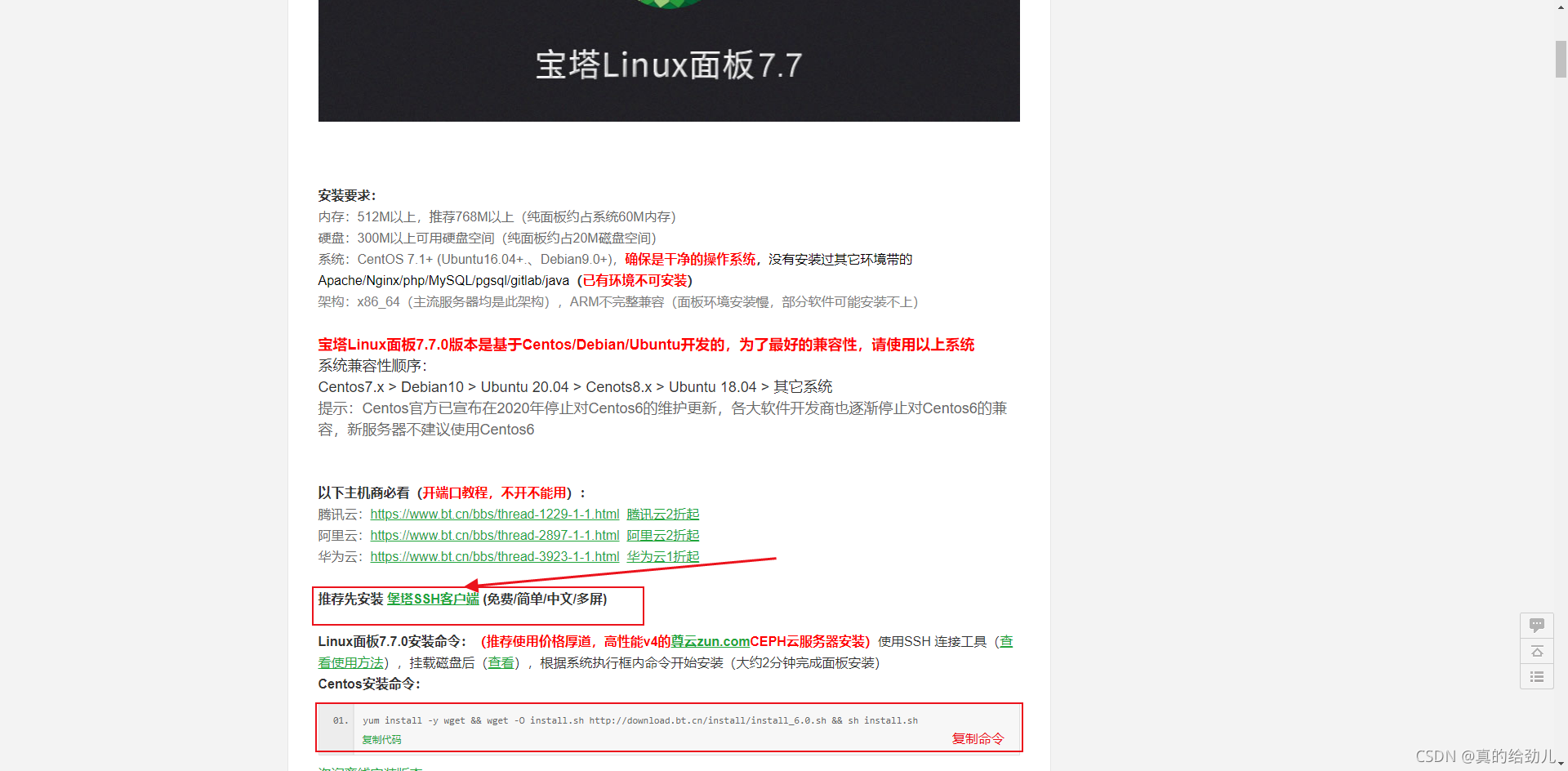Click the page vertical scrollbar thumb
The image size is (1568, 771).
click(1561, 59)
